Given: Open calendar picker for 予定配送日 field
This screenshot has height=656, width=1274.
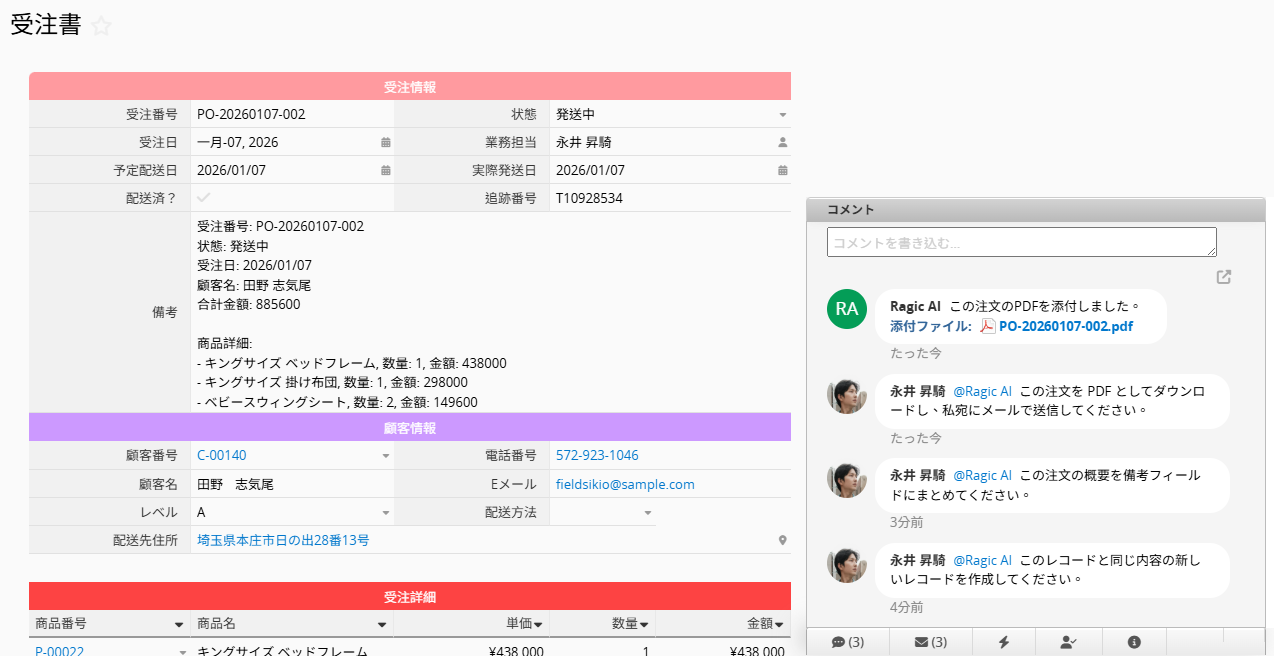Looking at the screenshot, I should click(385, 171).
